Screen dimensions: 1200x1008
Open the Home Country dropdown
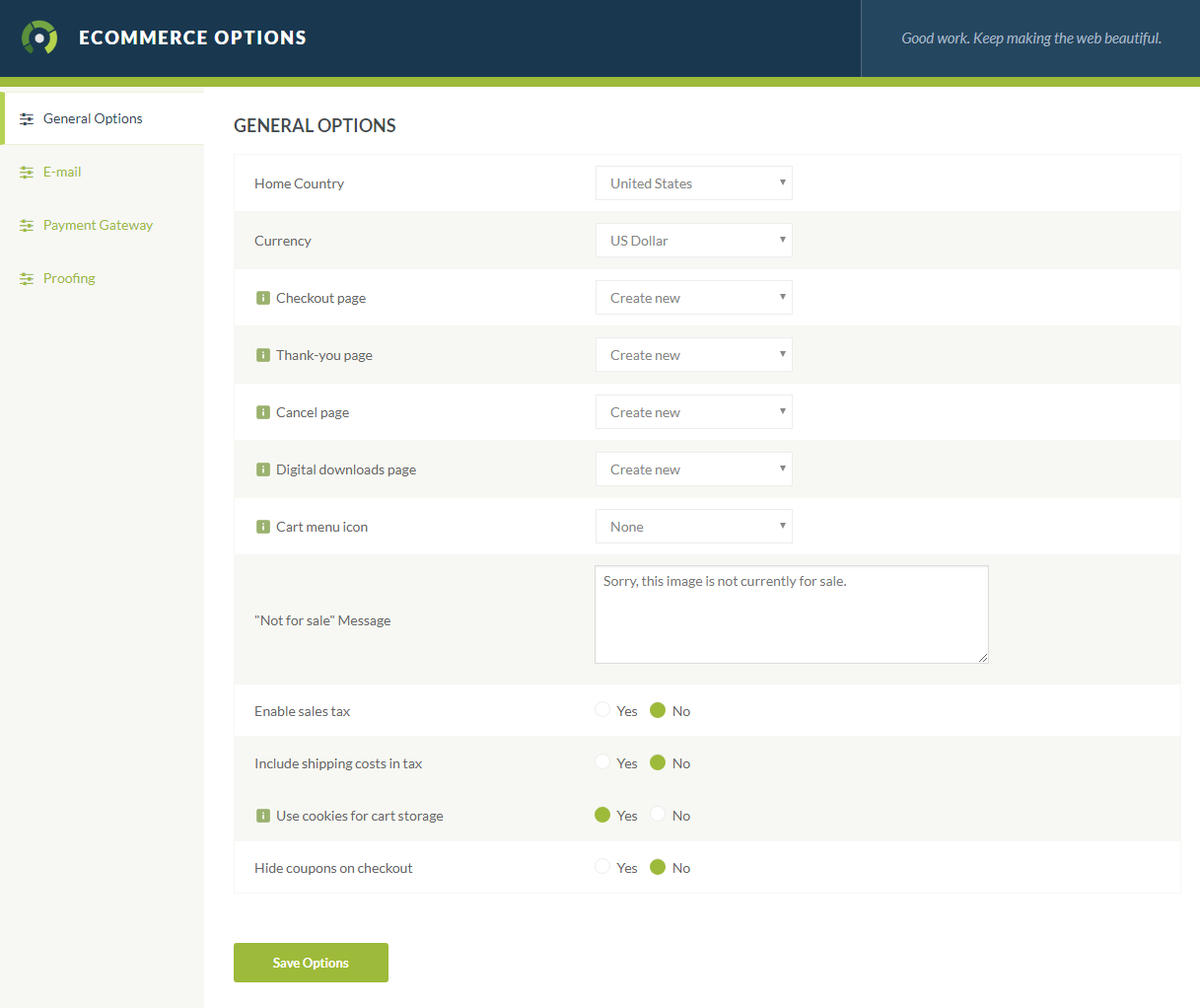(693, 182)
